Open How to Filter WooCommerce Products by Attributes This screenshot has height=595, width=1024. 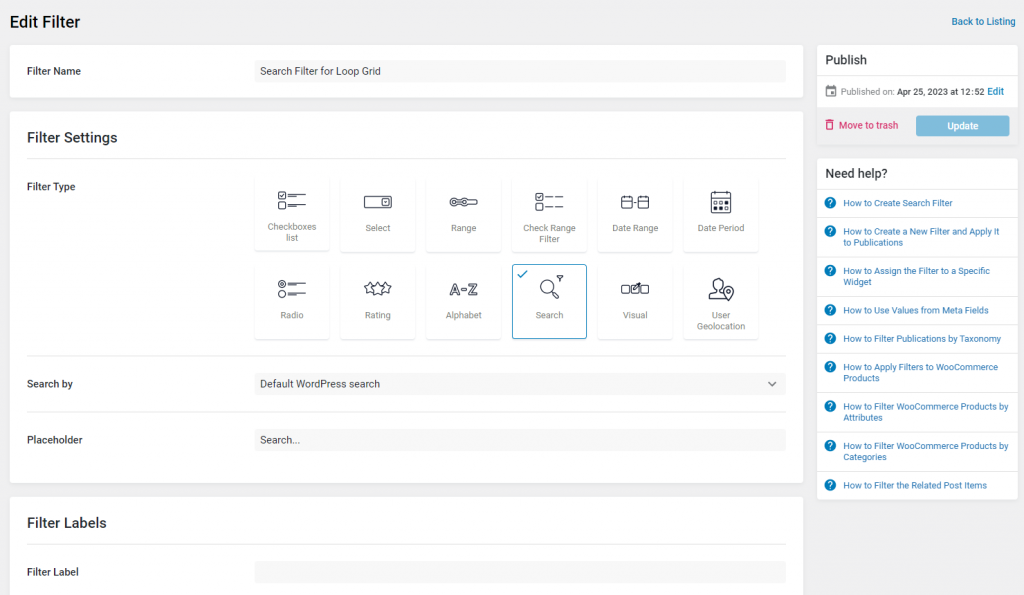click(x=925, y=412)
